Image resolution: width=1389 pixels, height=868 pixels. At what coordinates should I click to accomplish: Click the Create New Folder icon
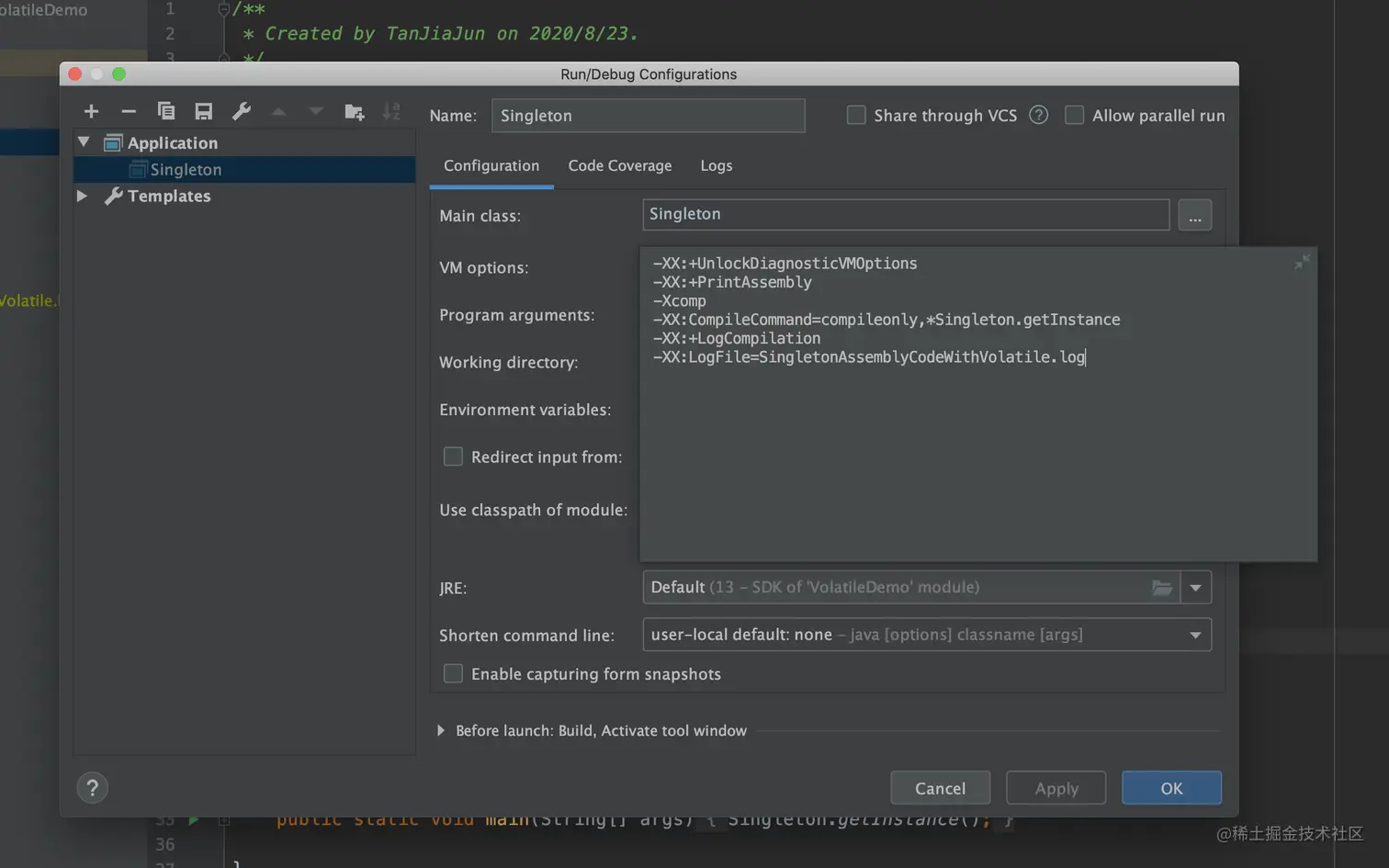354,111
